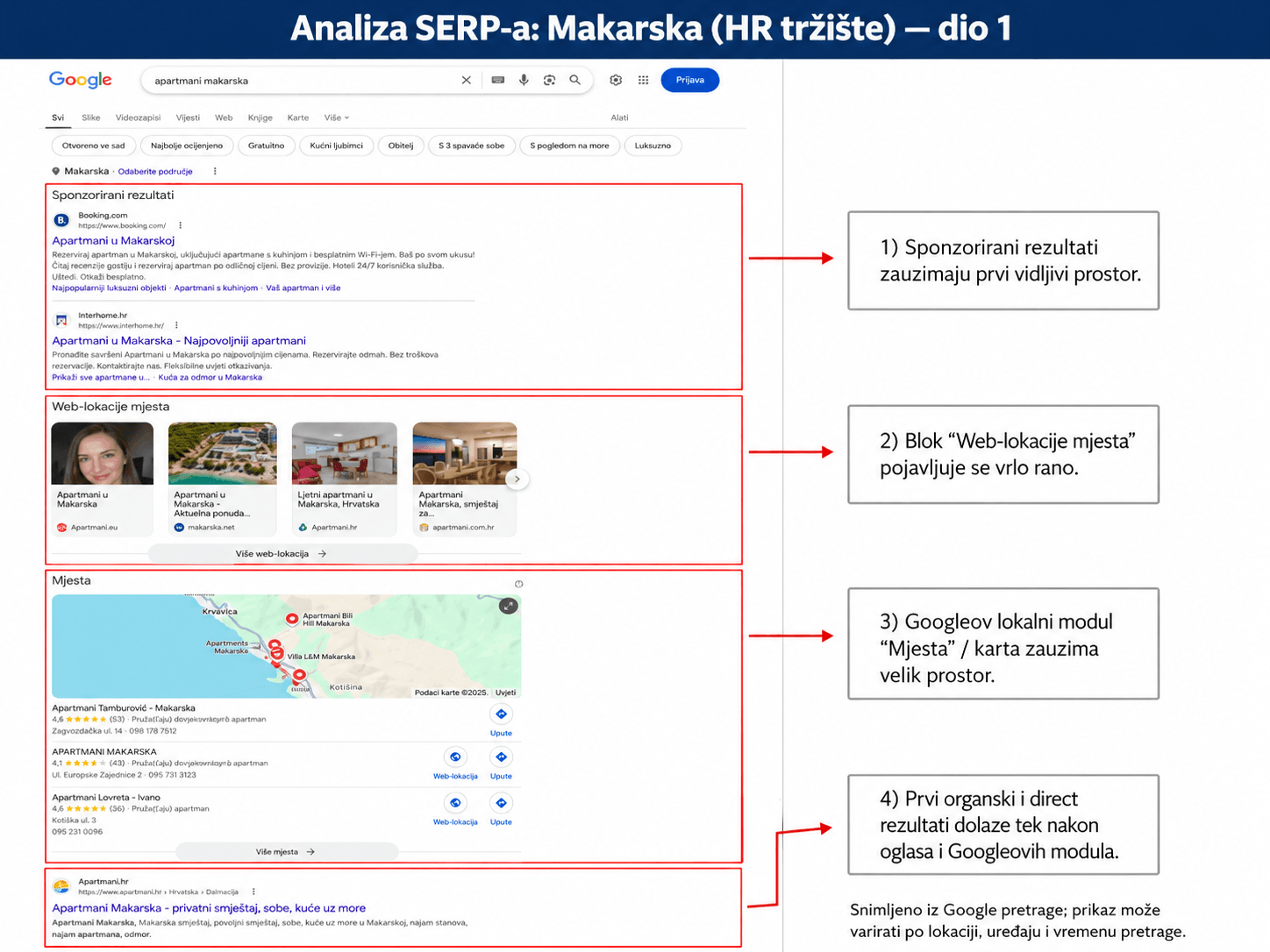
Task: Click the 'Više mjesta' button
Action: click(x=287, y=852)
